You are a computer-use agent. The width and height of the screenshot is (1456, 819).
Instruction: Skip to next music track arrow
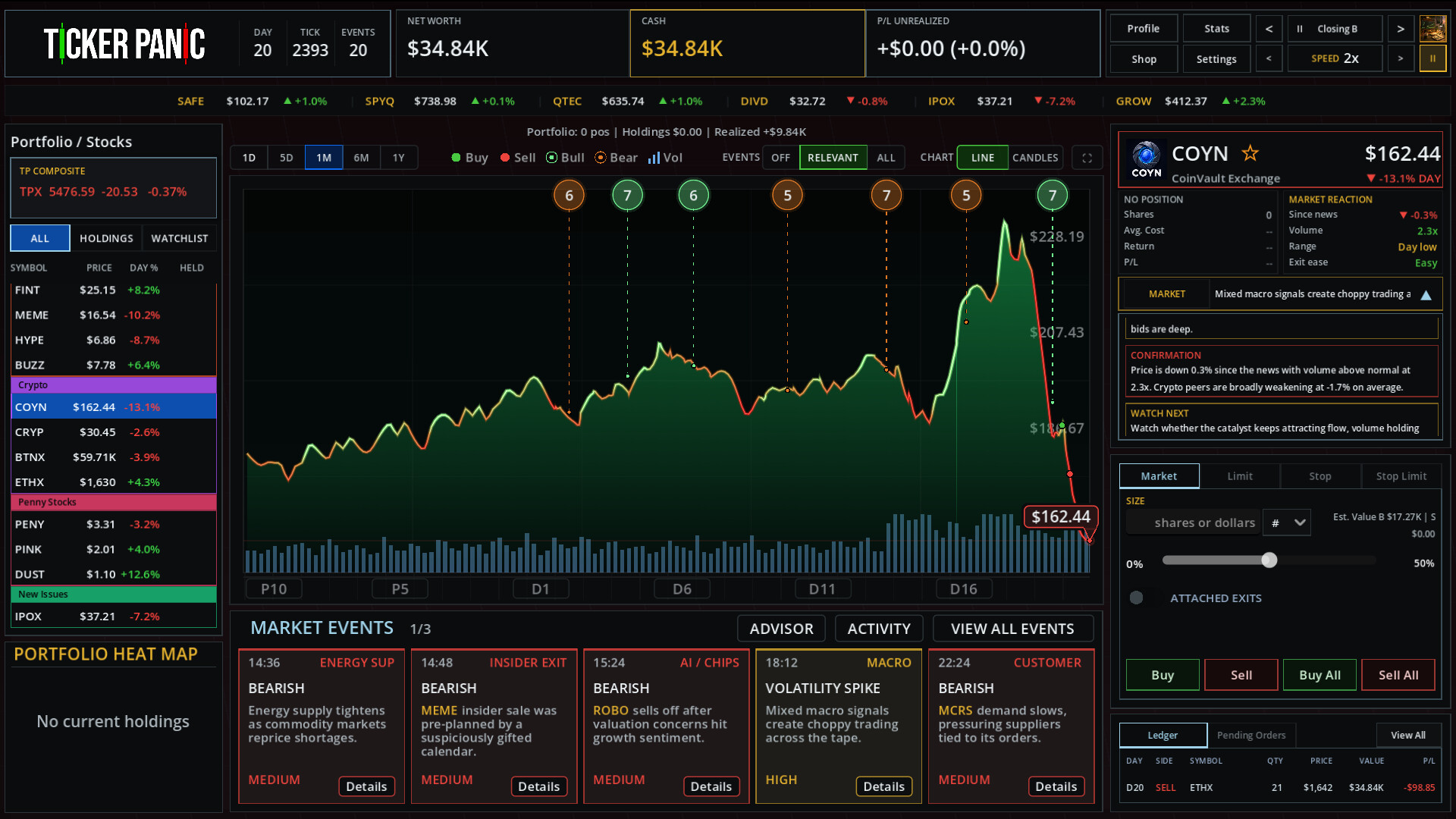click(1400, 29)
